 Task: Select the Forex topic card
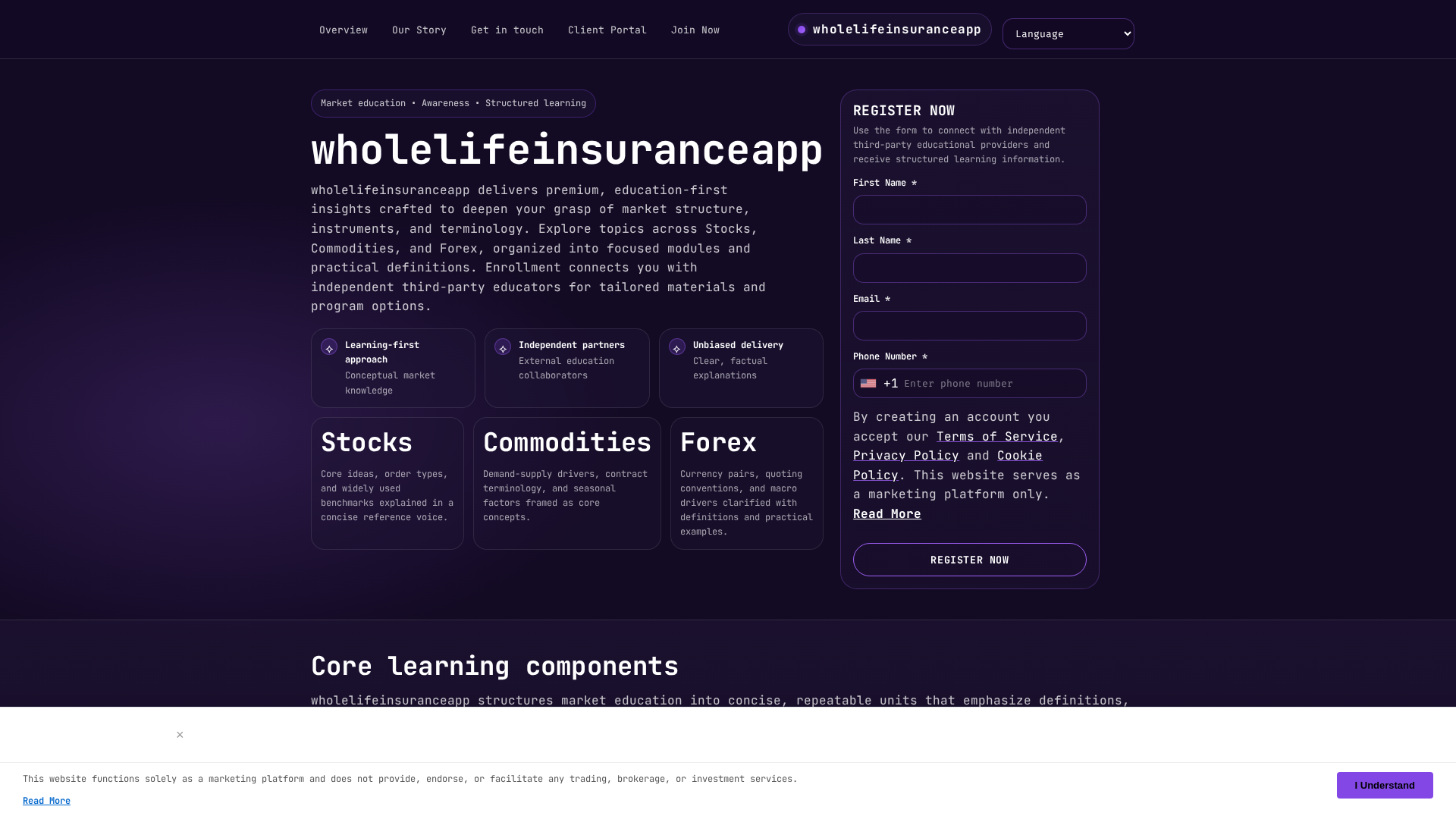[x=746, y=484]
